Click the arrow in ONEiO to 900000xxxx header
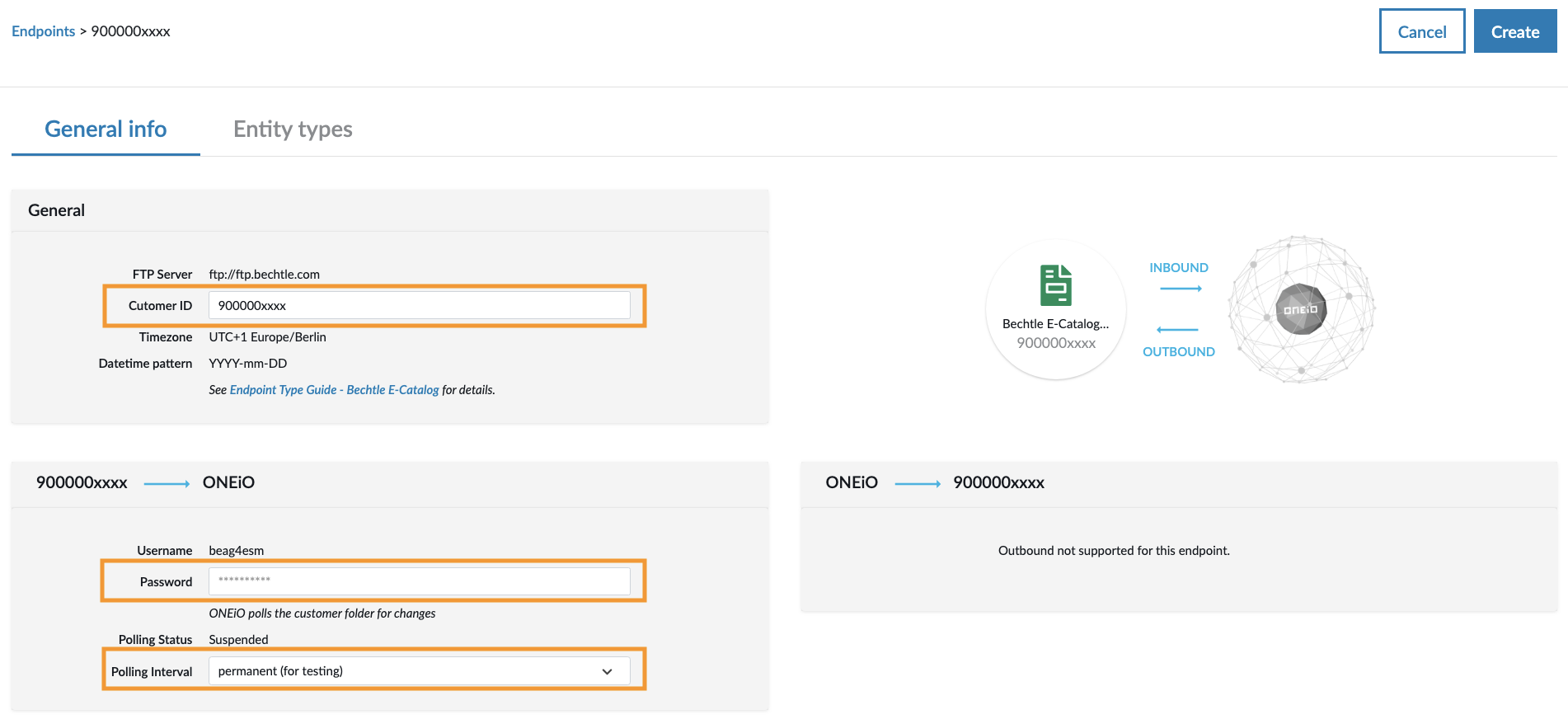 (918, 484)
